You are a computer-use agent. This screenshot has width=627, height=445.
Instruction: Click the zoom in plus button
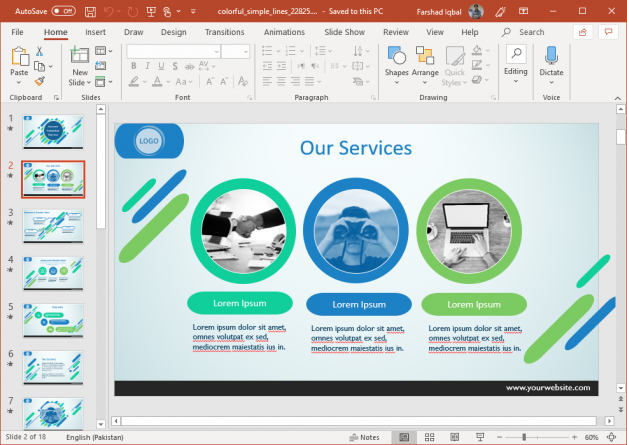coord(574,437)
